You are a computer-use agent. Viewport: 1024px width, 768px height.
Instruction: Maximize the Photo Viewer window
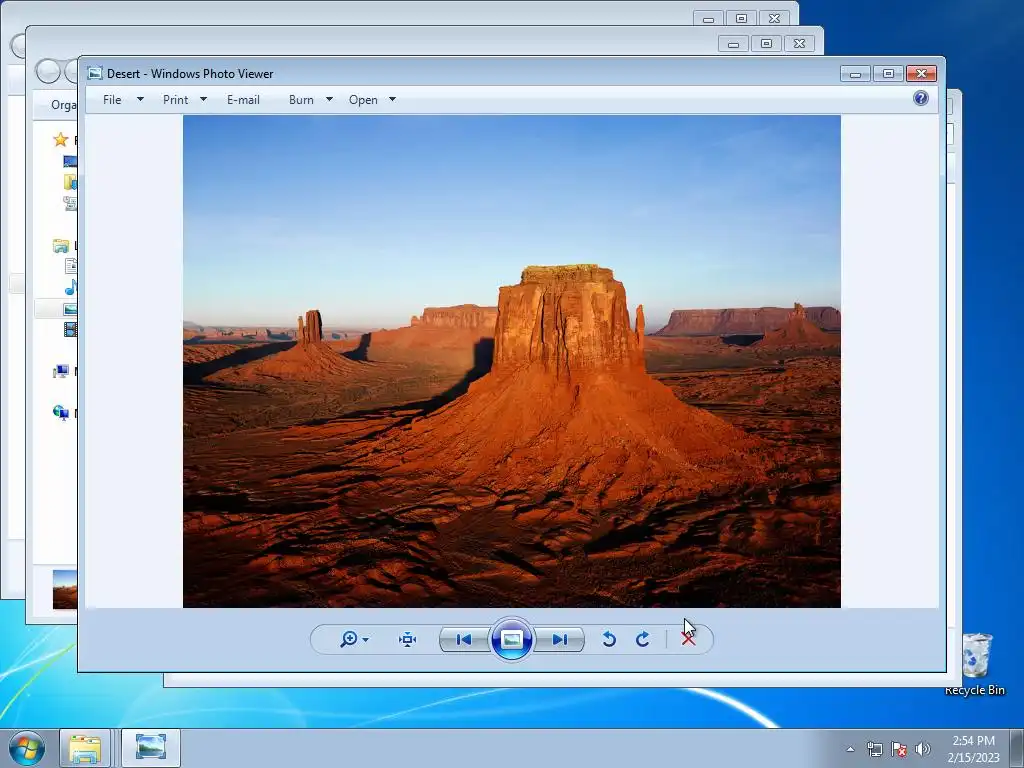(x=888, y=74)
